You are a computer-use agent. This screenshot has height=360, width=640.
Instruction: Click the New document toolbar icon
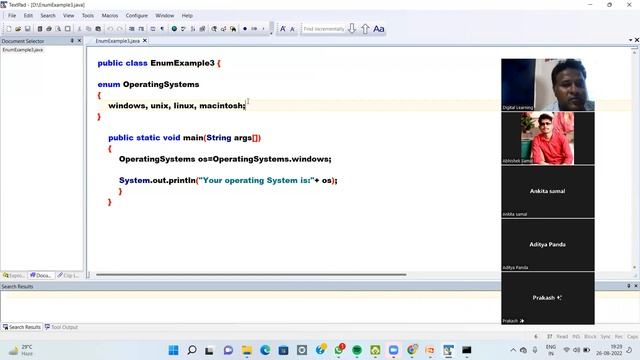pyautogui.click(x=9, y=29)
